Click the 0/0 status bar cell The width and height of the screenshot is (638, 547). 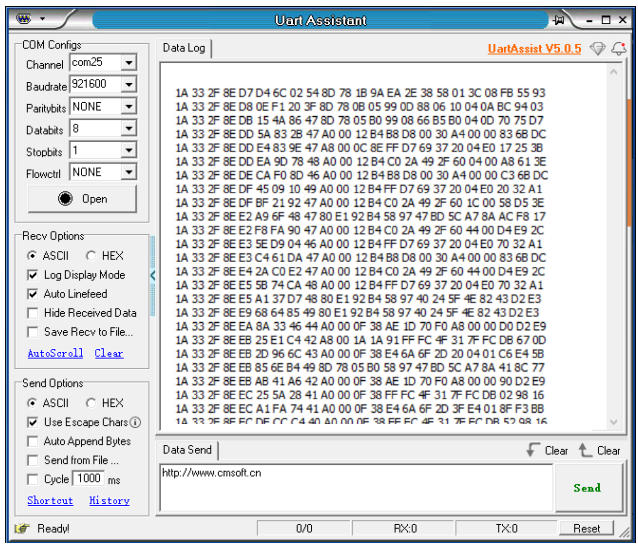point(304,529)
